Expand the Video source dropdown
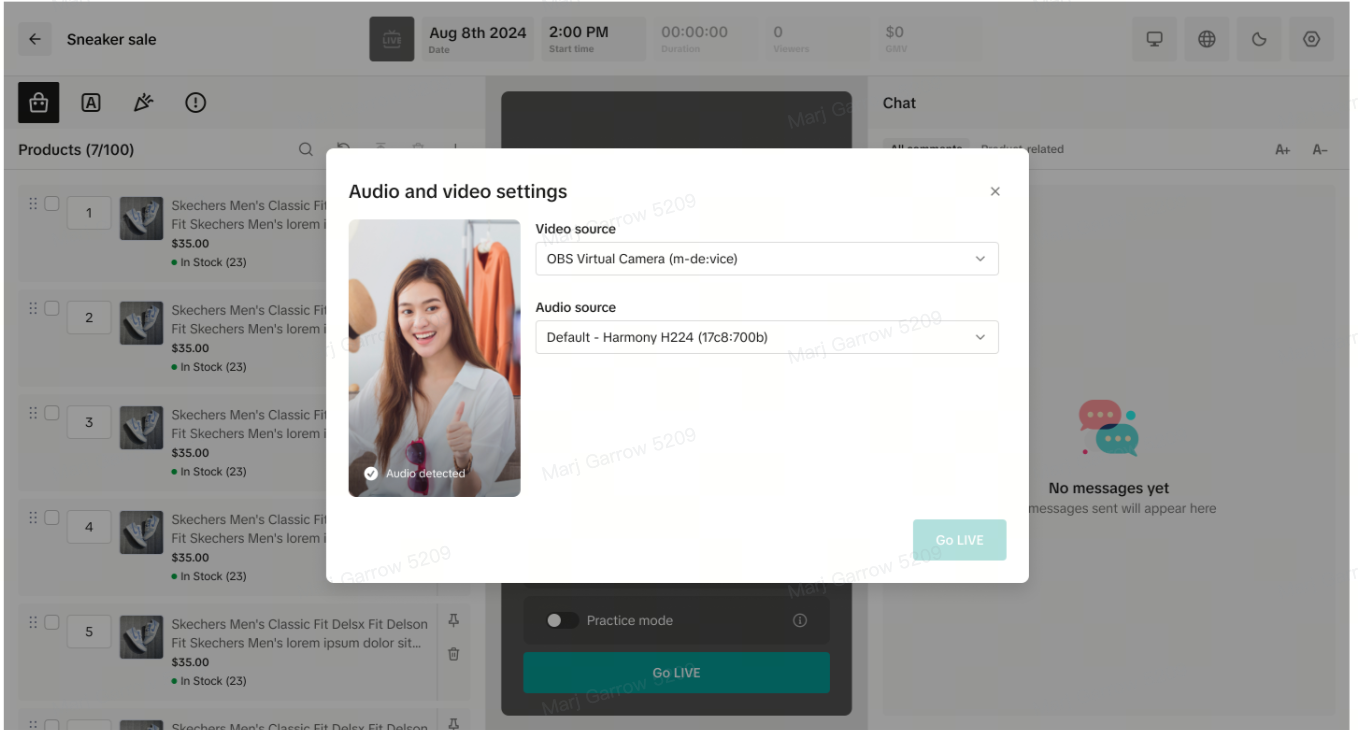1358x730 pixels. coord(766,259)
